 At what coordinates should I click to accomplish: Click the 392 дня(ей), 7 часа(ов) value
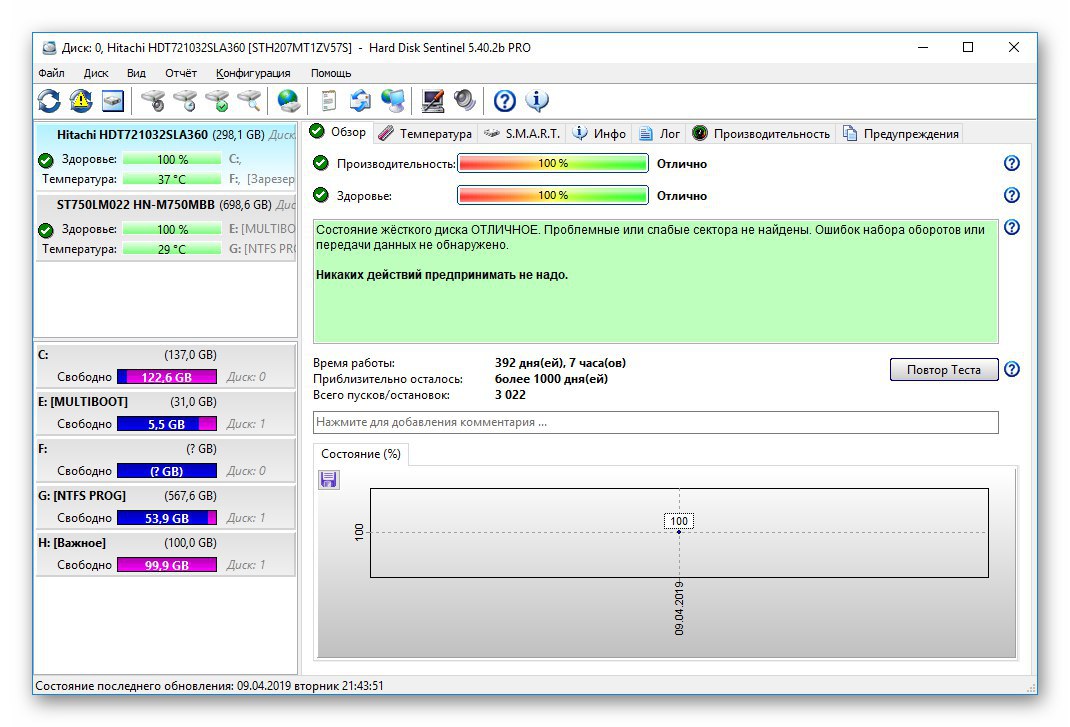coord(560,363)
